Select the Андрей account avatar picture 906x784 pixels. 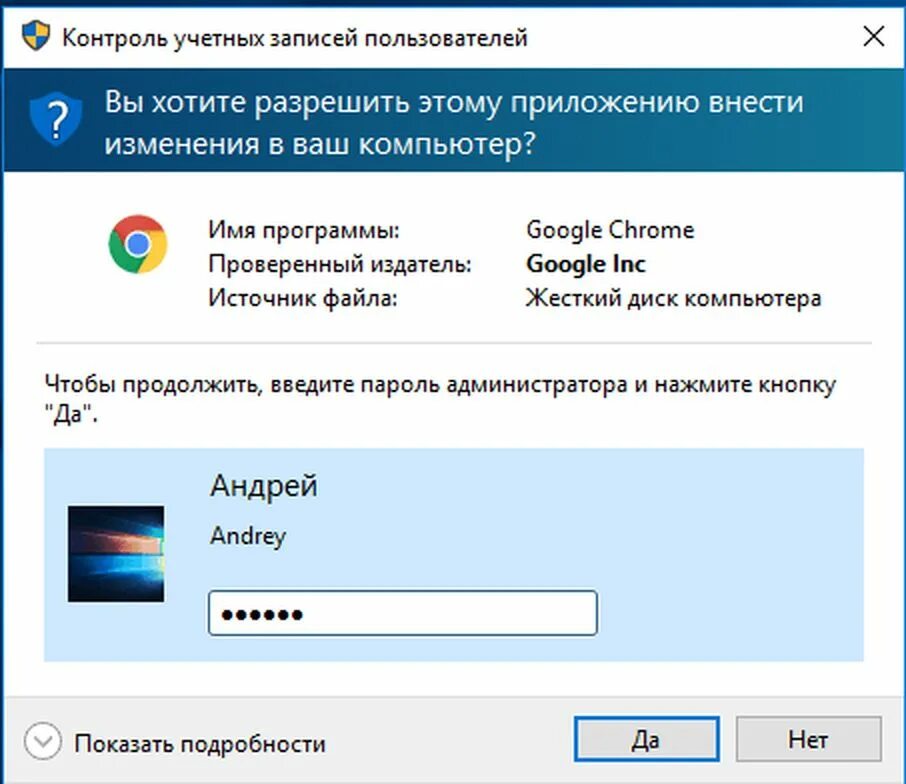click(116, 554)
